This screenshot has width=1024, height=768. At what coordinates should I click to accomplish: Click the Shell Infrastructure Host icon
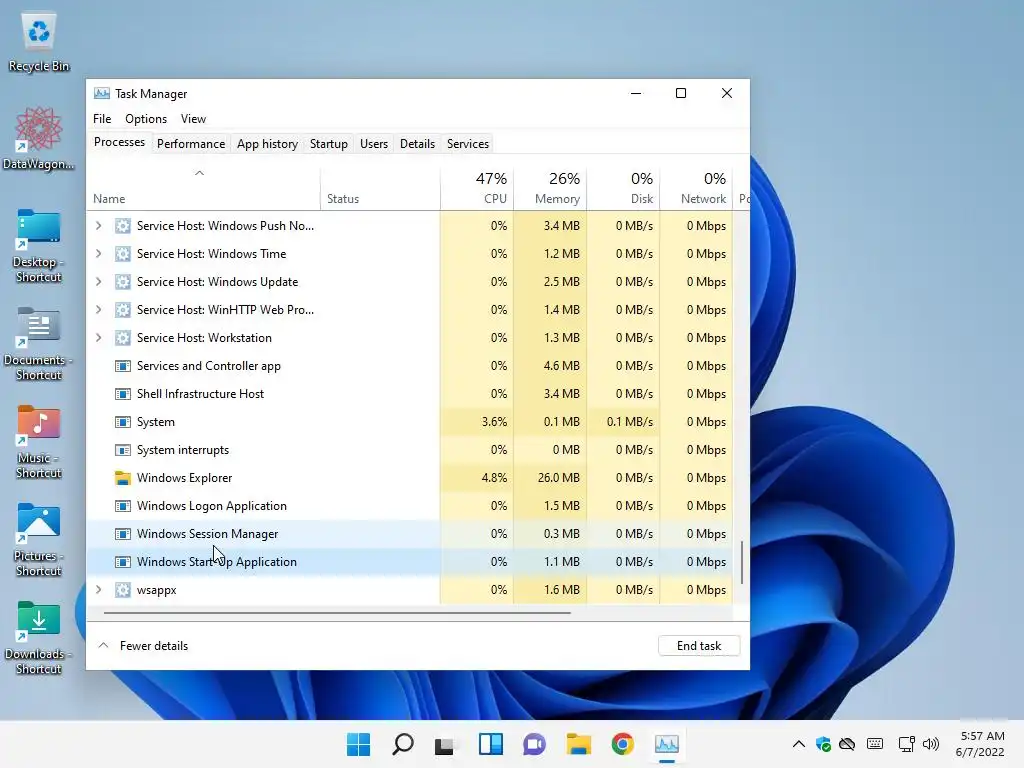[122, 394]
